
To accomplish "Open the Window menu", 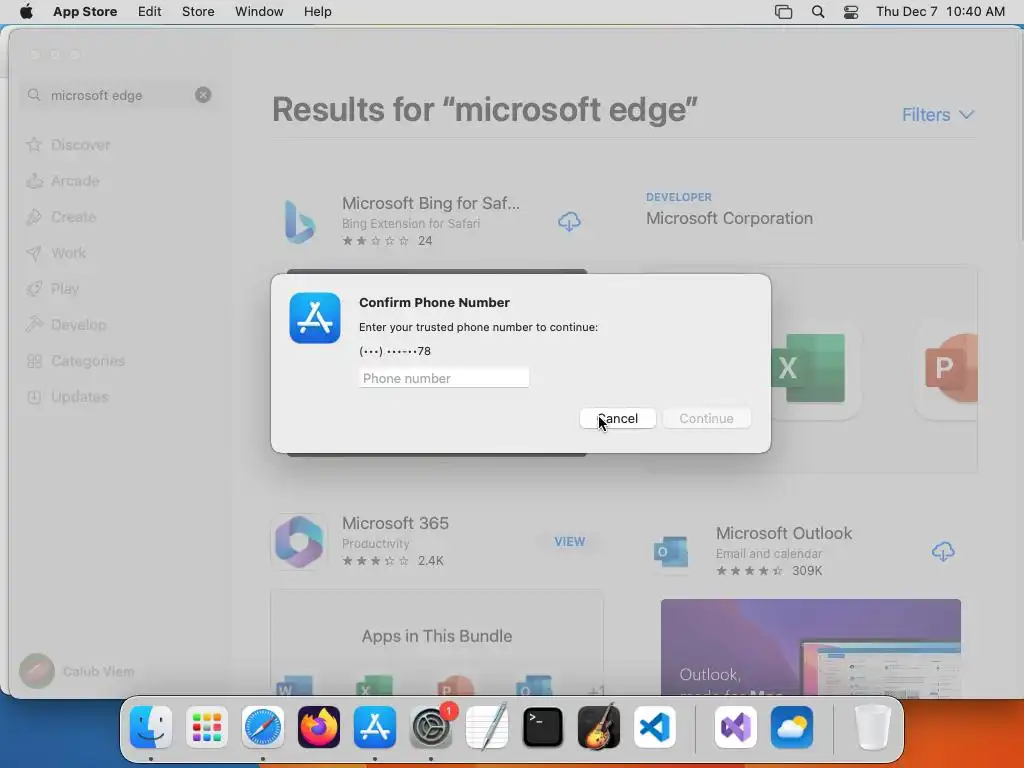I will 259,11.
